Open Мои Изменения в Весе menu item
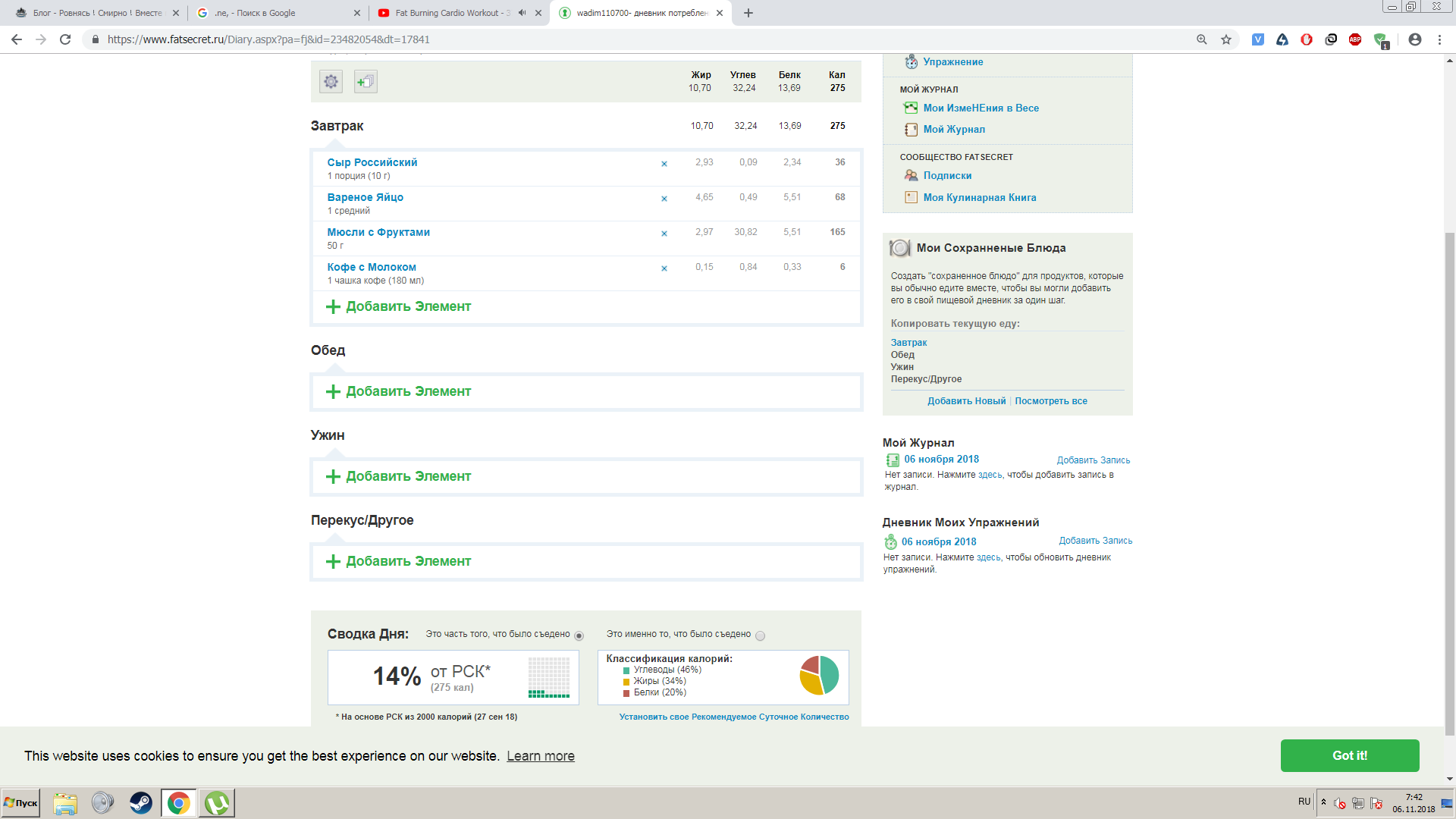 [x=981, y=108]
